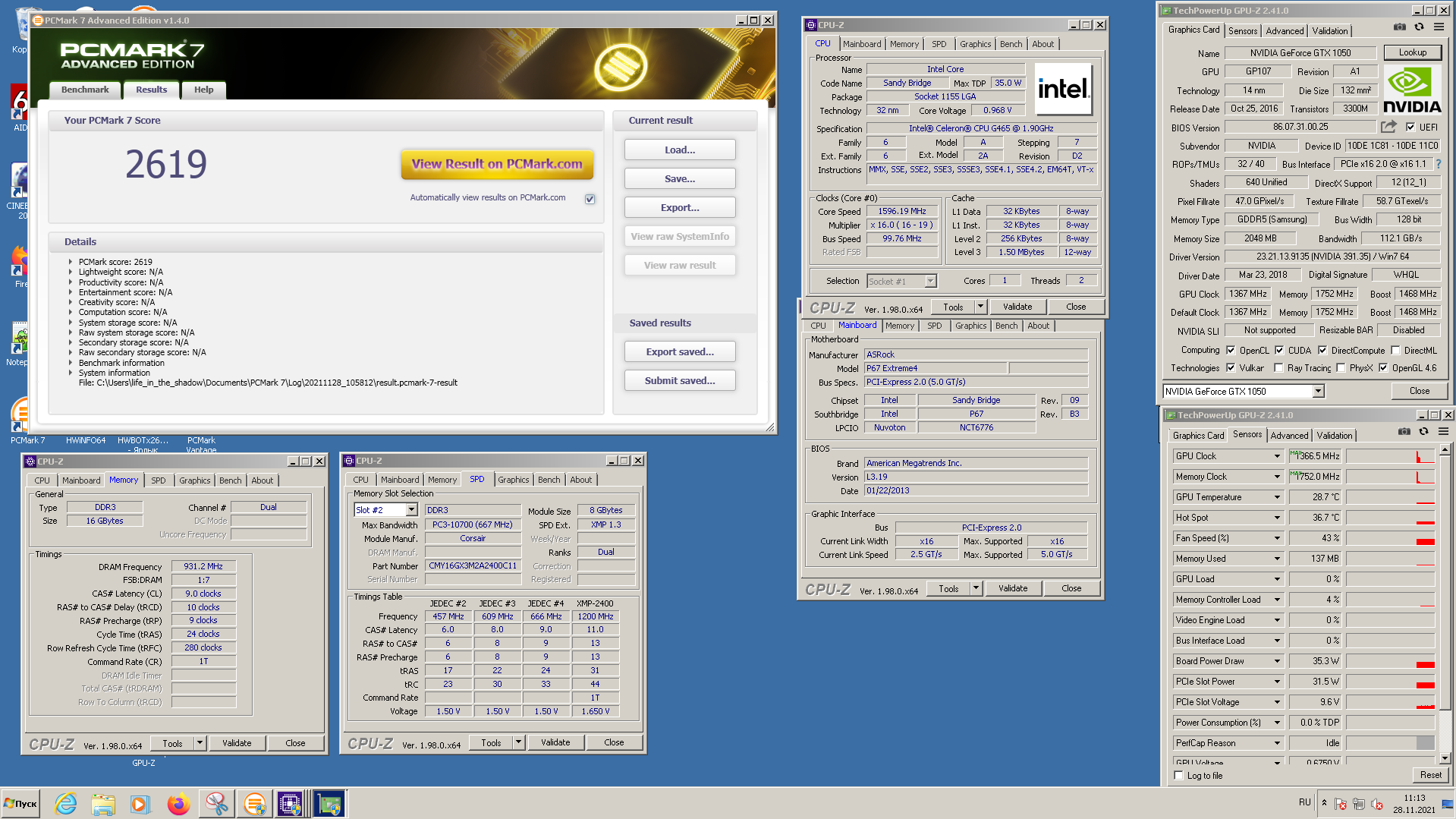This screenshot has width=1456, height=819.
Task: Switch to PCMark 7 taskbar icon
Action: [x=254, y=804]
